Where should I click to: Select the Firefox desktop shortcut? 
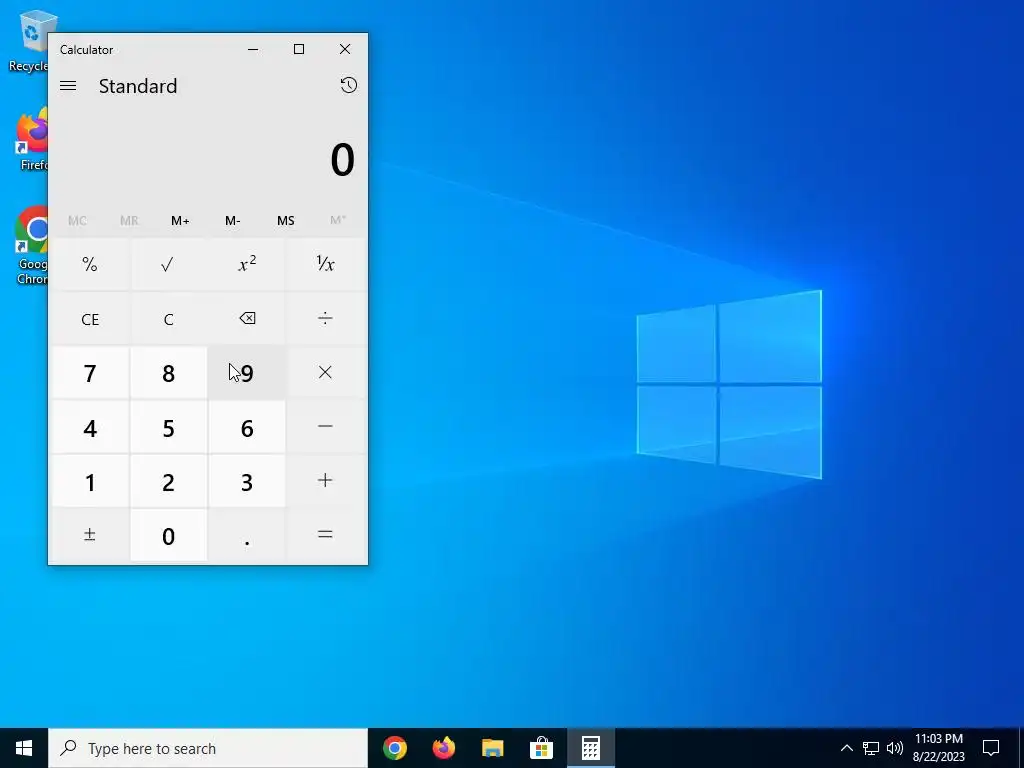coord(31,140)
